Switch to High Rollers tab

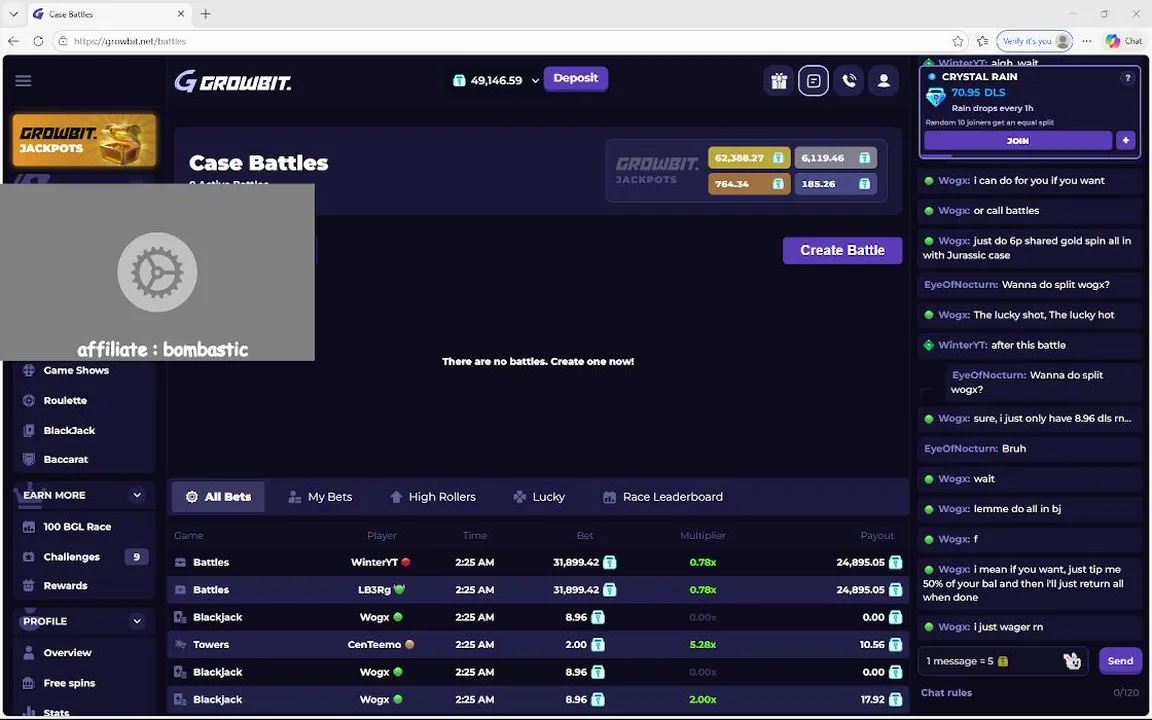(x=433, y=497)
